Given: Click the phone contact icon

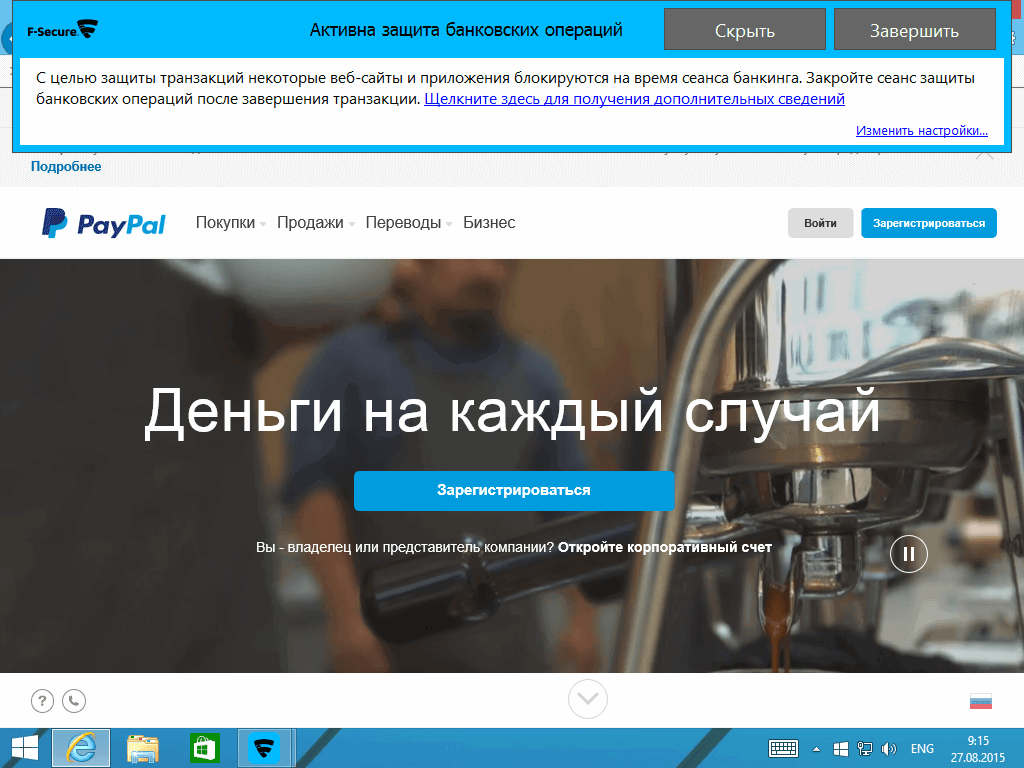Looking at the screenshot, I should 74,700.
